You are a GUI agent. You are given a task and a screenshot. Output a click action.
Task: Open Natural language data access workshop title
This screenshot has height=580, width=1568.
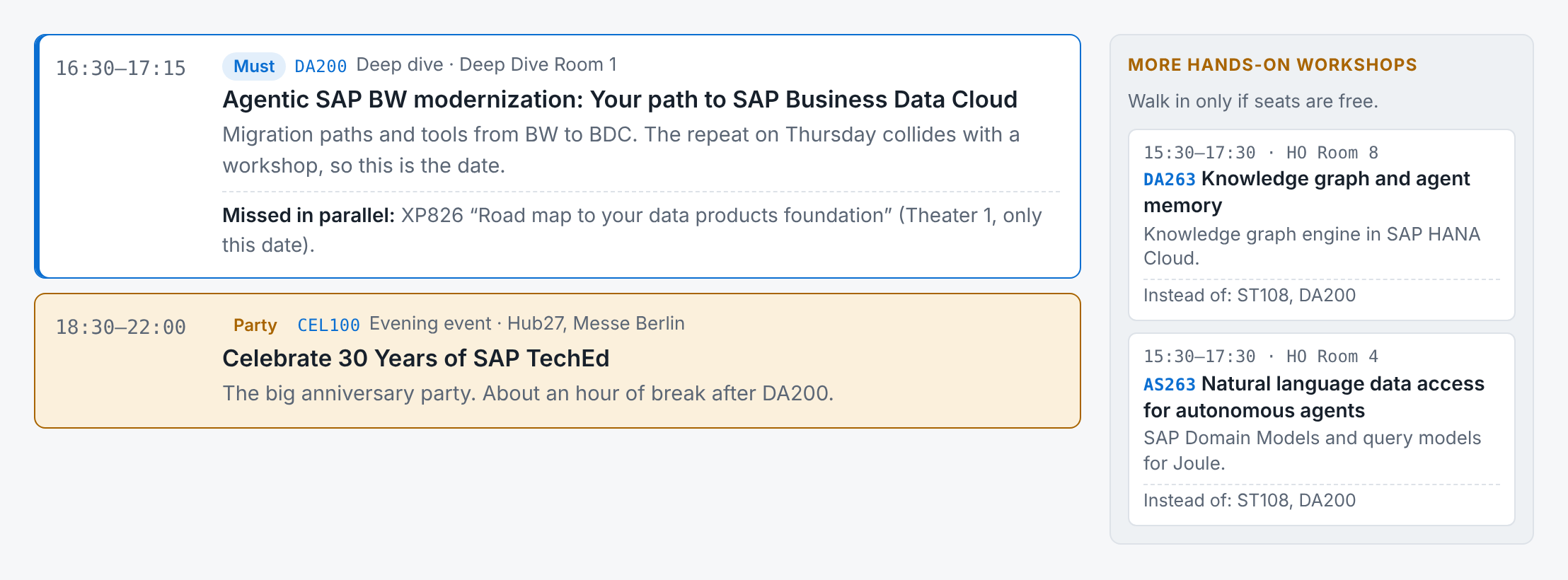coord(1314,397)
